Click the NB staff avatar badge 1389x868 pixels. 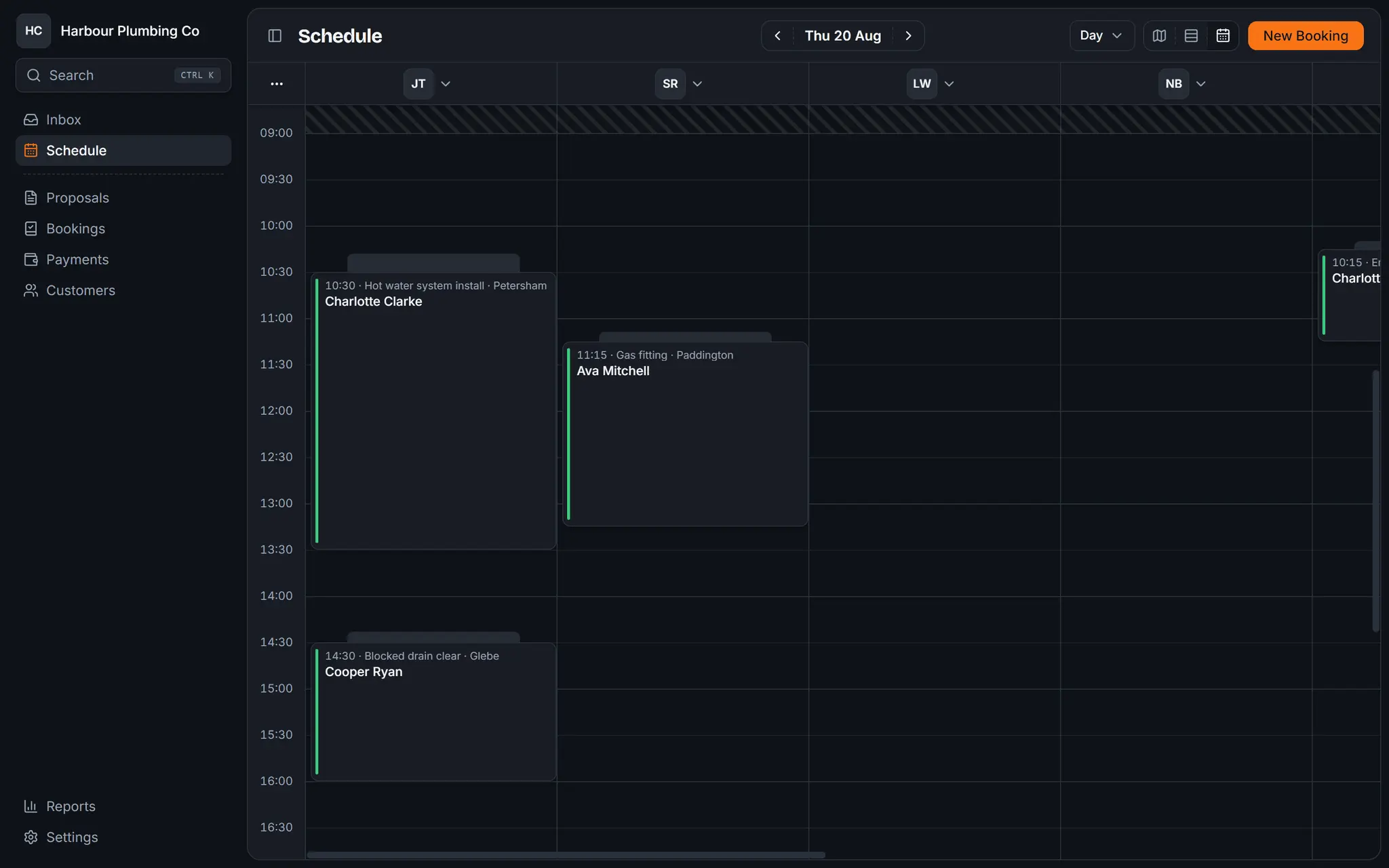pos(1173,84)
